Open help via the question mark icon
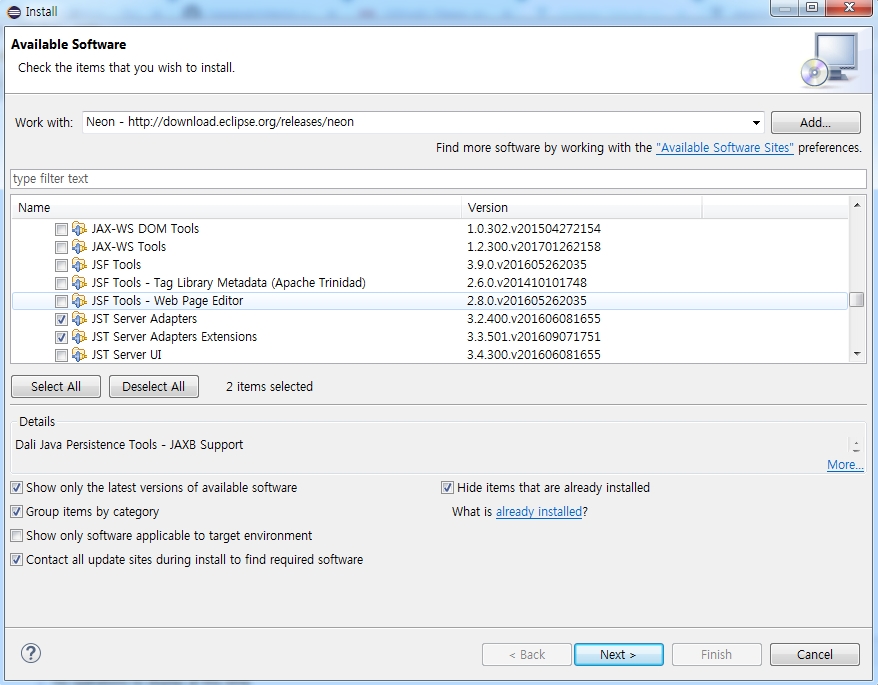 [31, 653]
